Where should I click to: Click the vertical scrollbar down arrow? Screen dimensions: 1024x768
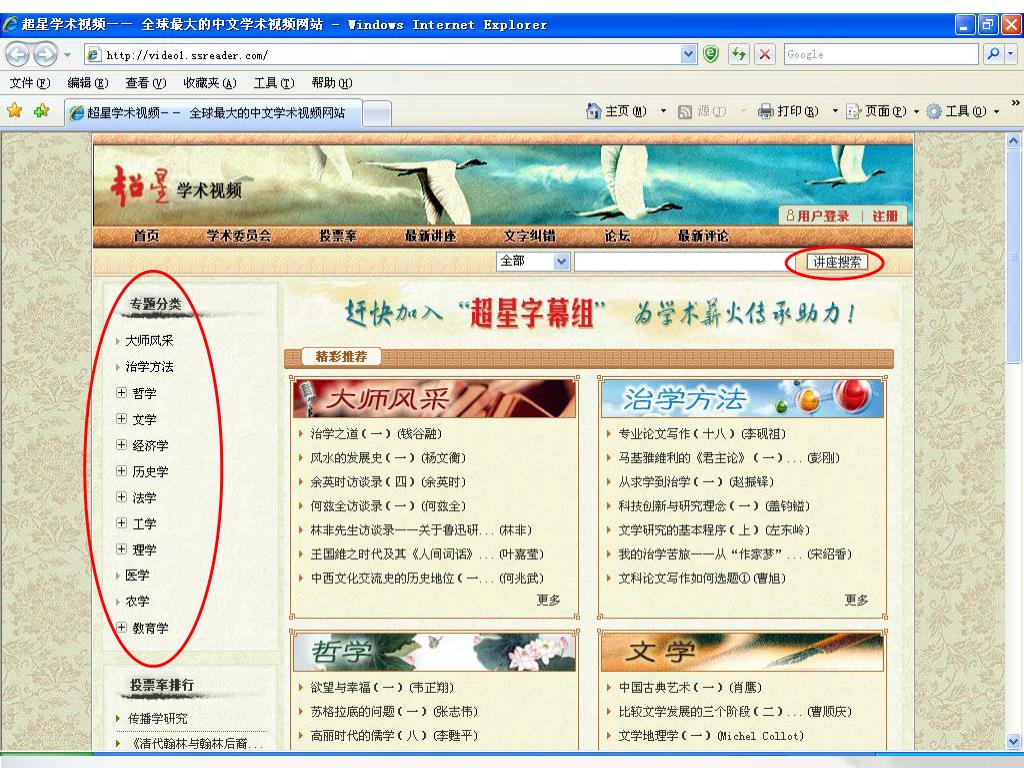tap(1014, 741)
